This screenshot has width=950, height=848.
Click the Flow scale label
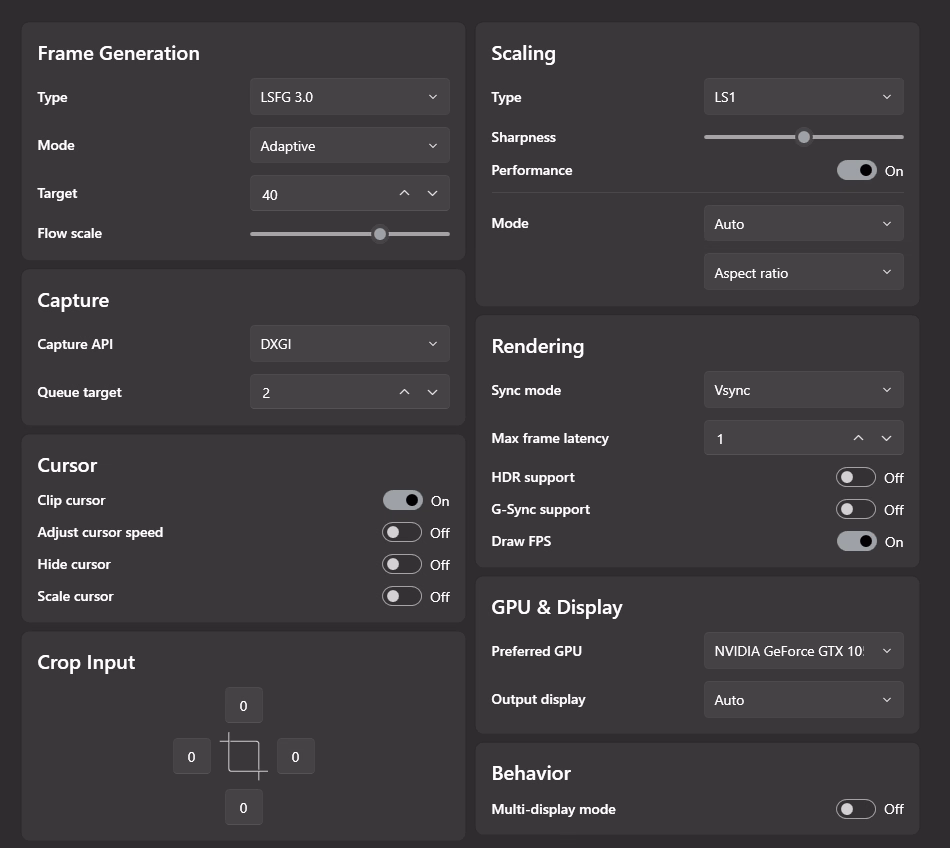(70, 233)
